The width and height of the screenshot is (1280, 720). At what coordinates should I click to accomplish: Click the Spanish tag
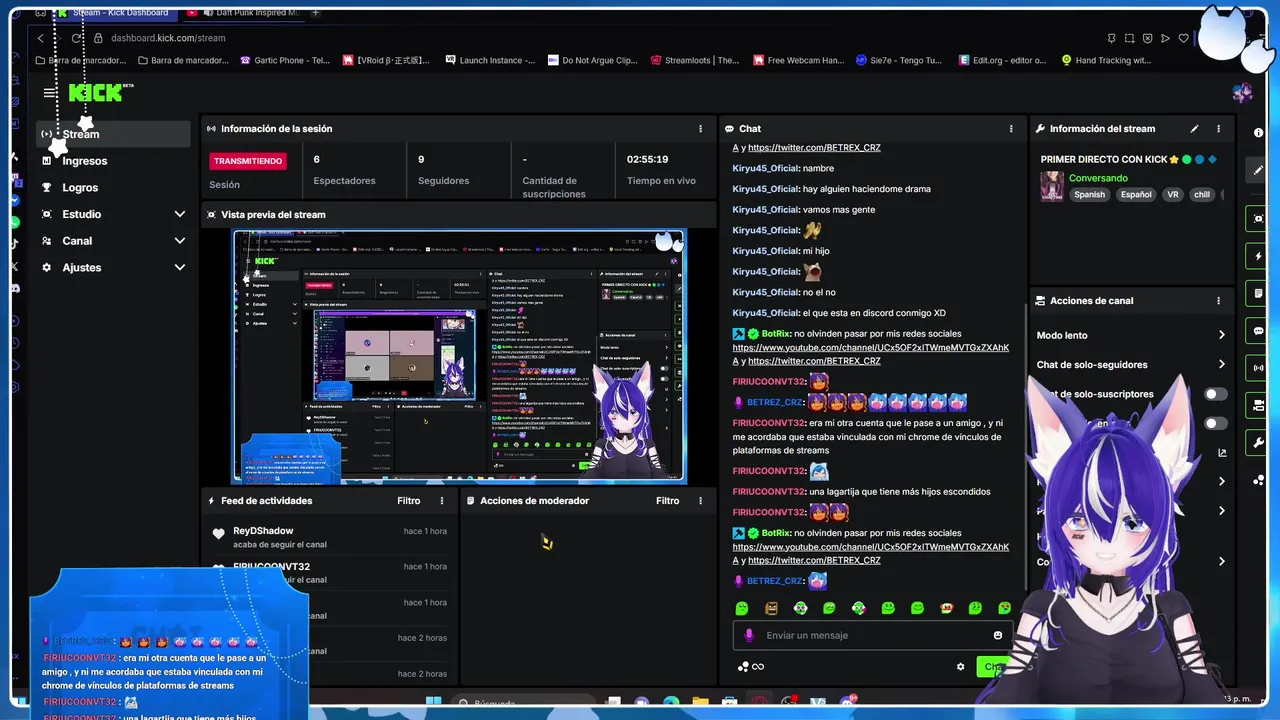coord(1089,195)
